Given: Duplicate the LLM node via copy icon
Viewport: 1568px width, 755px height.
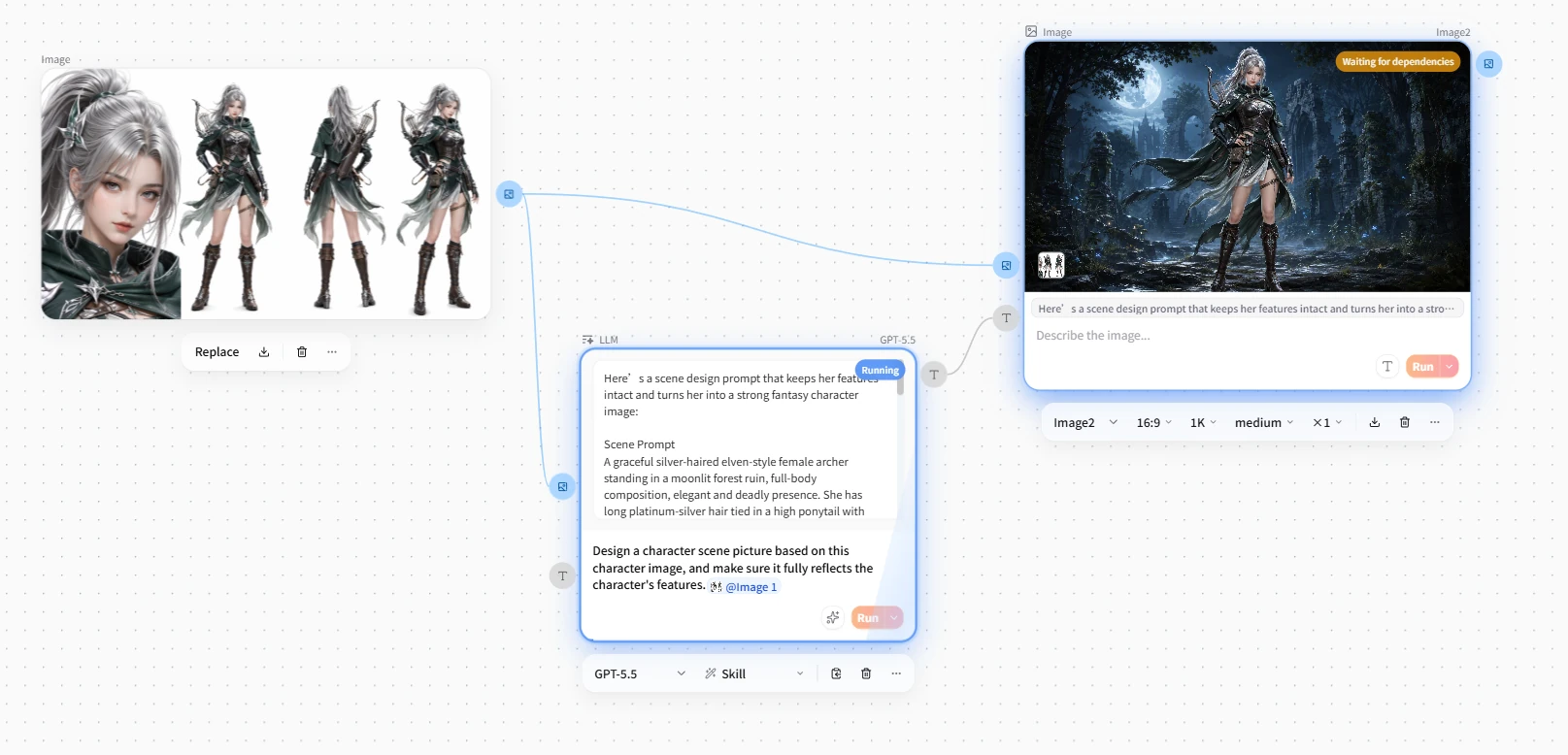Looking at the screenshot, I should [x=836, y=673].
